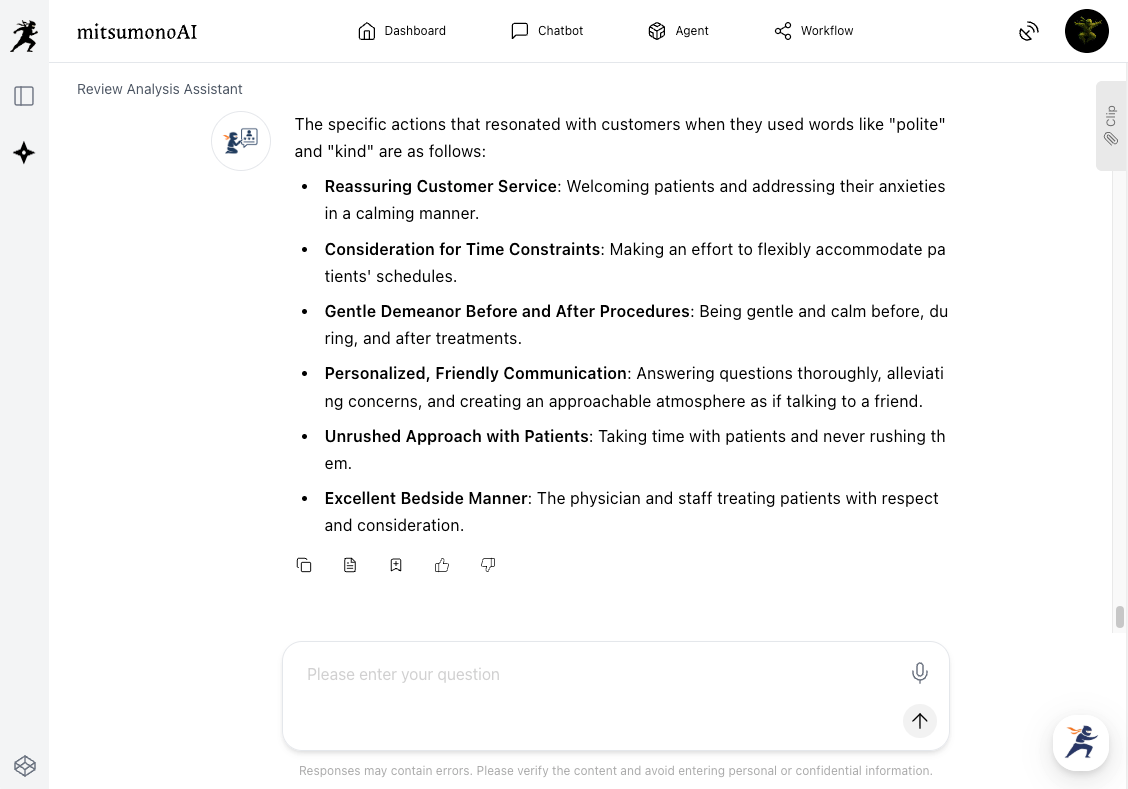Open the Dashboard page
This screenshot has height=789, width=1128.
402,31
